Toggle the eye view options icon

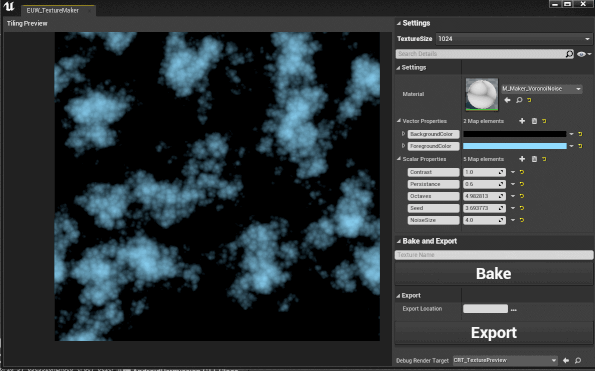click(x=581, y=54)
